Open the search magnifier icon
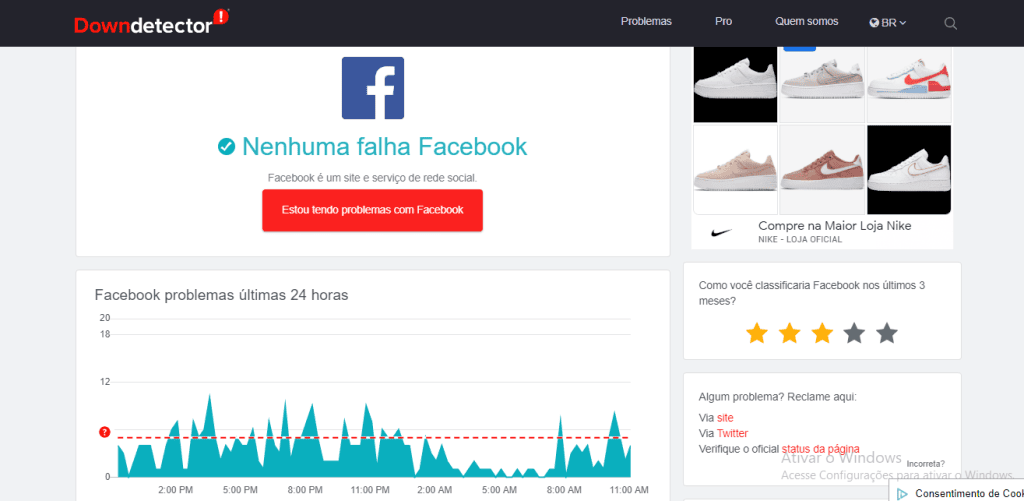Screen dimensions: 1024x501 [x=950, y=24]
